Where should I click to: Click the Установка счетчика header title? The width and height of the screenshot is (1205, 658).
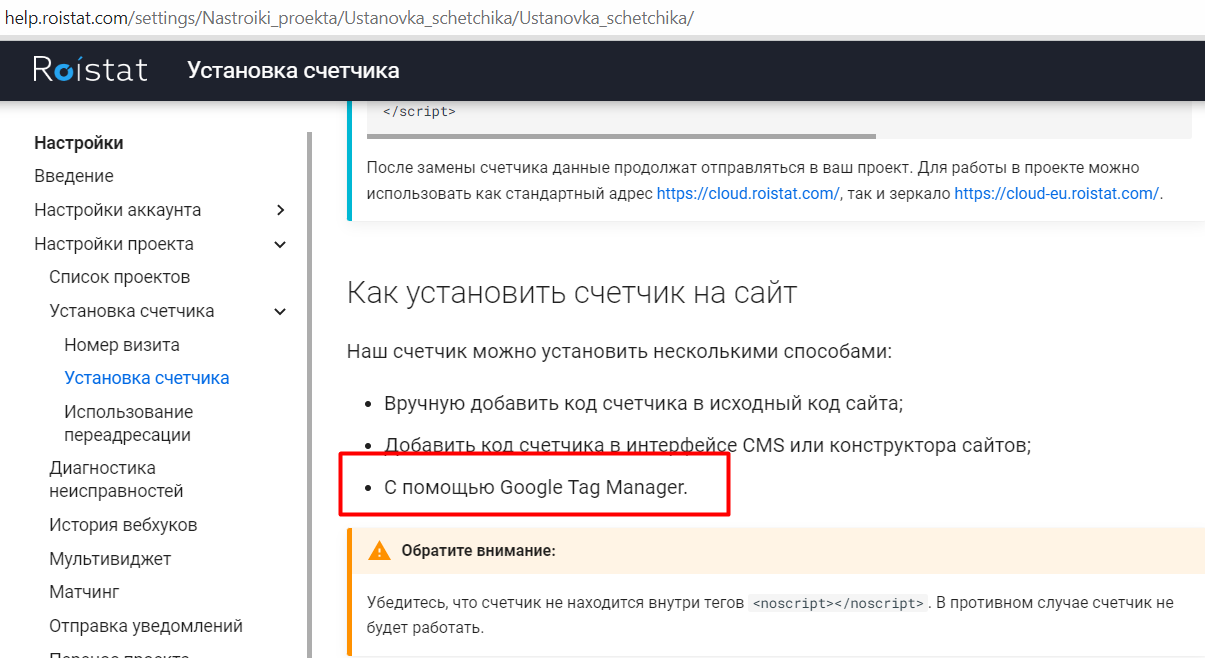click(293, 70)
